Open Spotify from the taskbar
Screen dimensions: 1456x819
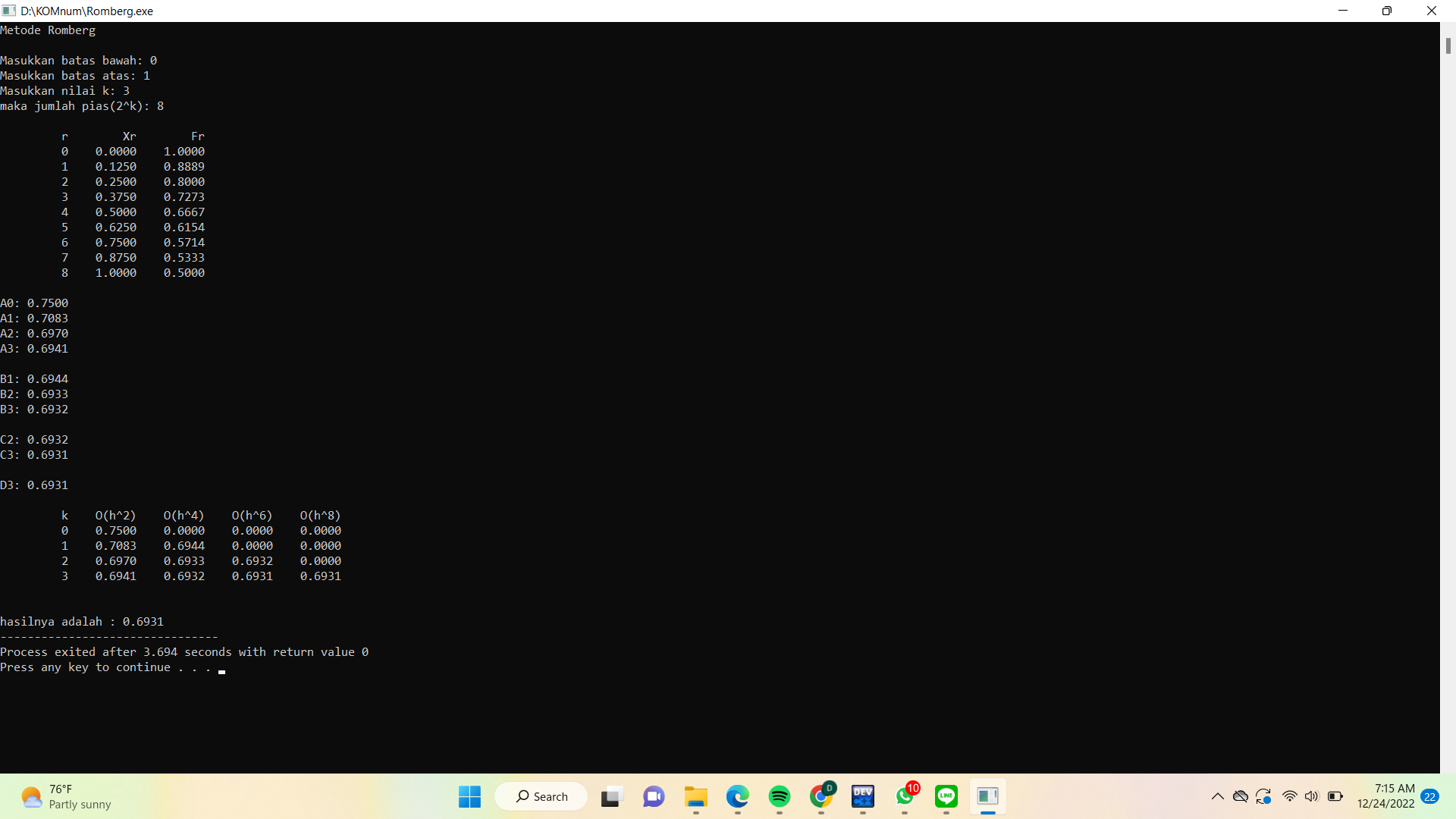(x=780, y=797)
